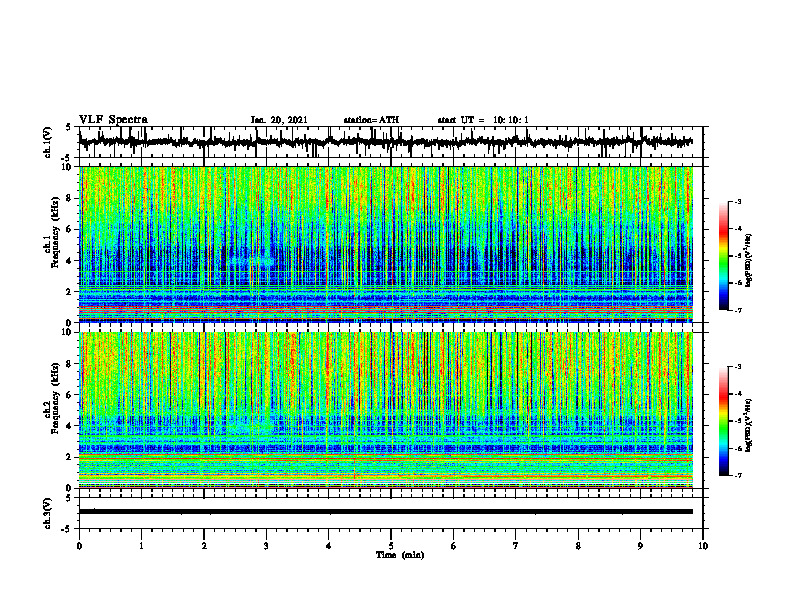Click the "ch.1(V)" waveform axis label
Screen dimensions: 792x612
point(48,142)
